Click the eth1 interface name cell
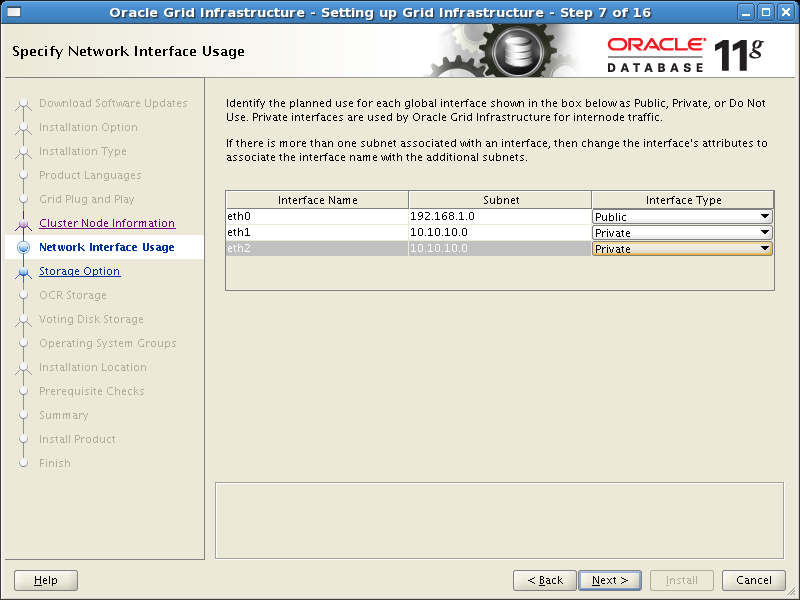Image resolution: width=800 pixels, height=600 pixels. pyautogui.click(x=317, y=233)
